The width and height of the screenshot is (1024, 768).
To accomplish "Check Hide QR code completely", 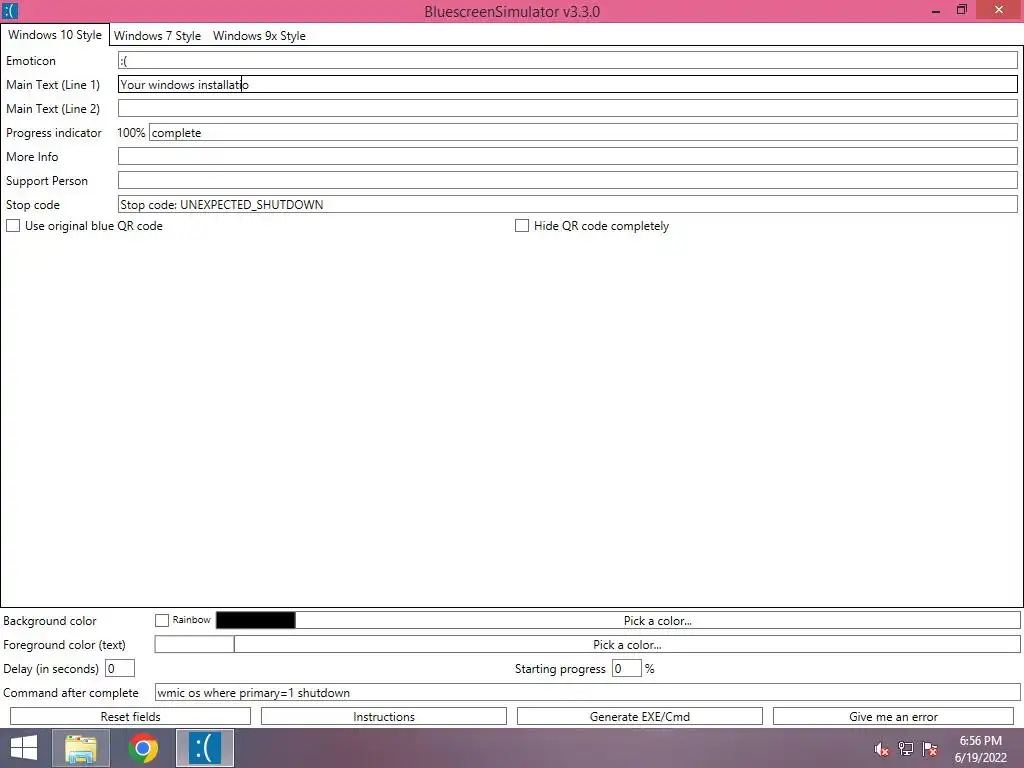I will click(x=522, y=226).
